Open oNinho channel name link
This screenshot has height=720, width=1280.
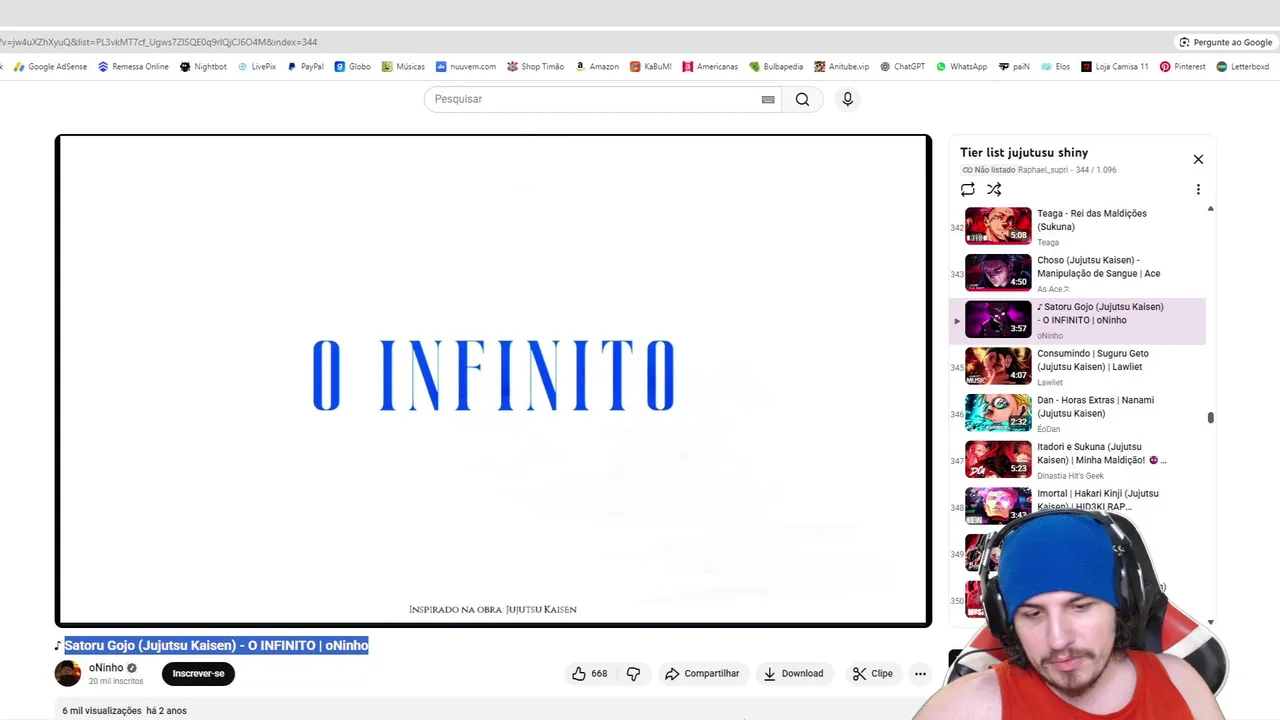[x=106, y=668]
